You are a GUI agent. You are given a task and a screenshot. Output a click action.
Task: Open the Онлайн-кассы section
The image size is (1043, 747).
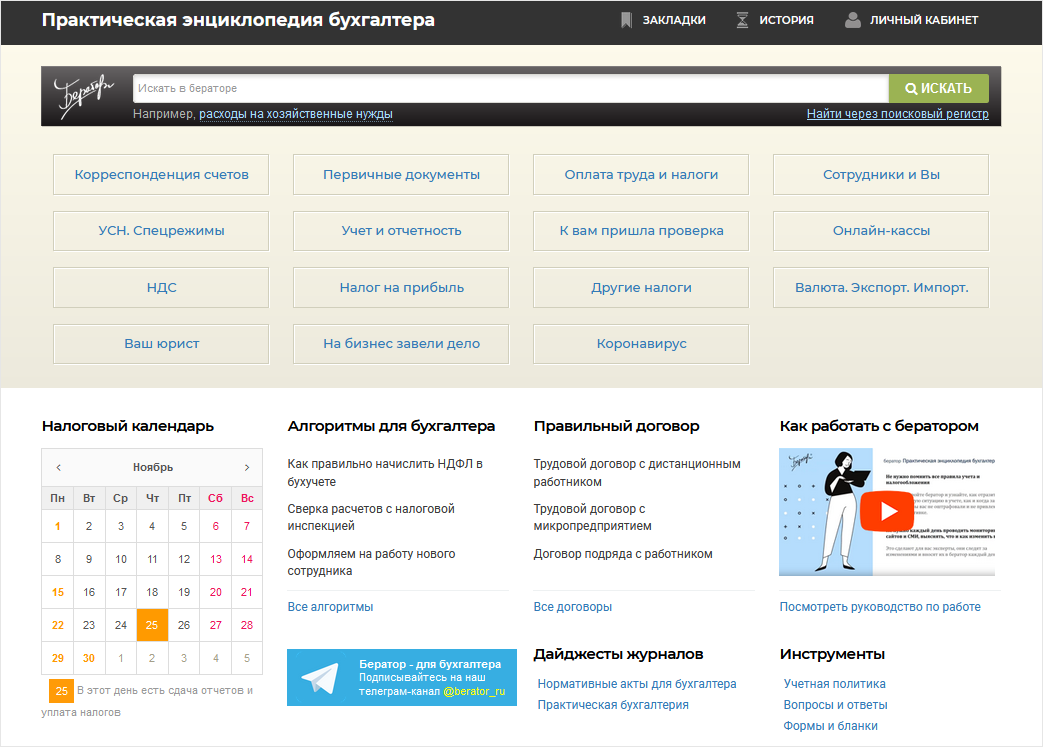[881, 231]
